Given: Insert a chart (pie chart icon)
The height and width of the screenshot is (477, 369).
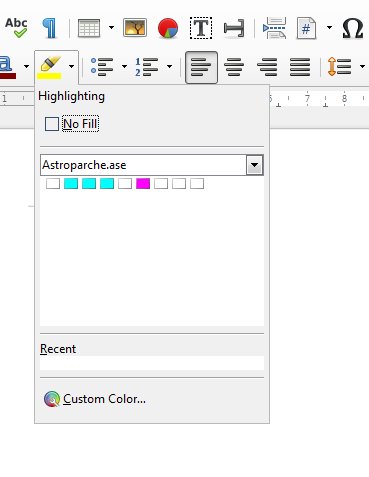Looking at the screenshot, I should [x=168, y=28].
